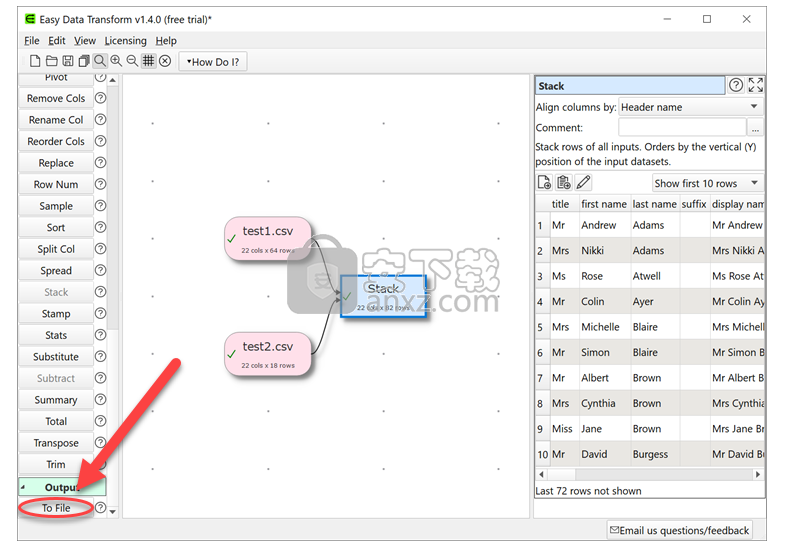Click the Comment input field
The width and height of the screenshot is (790, 552).
click(682, 127)
